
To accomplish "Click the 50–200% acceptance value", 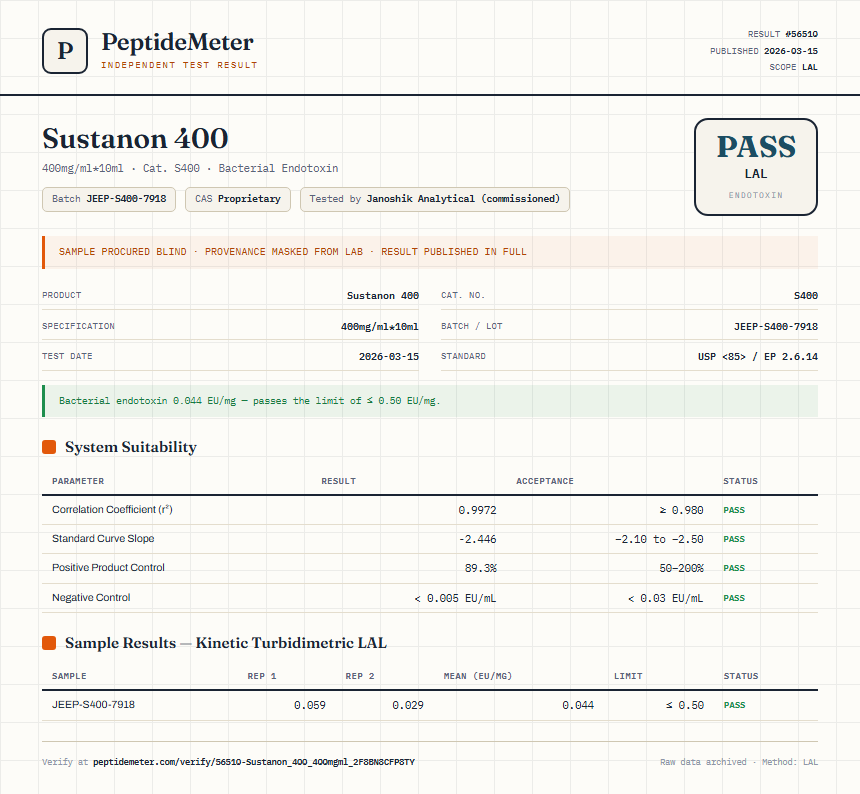I will click(x=681, y=568).
